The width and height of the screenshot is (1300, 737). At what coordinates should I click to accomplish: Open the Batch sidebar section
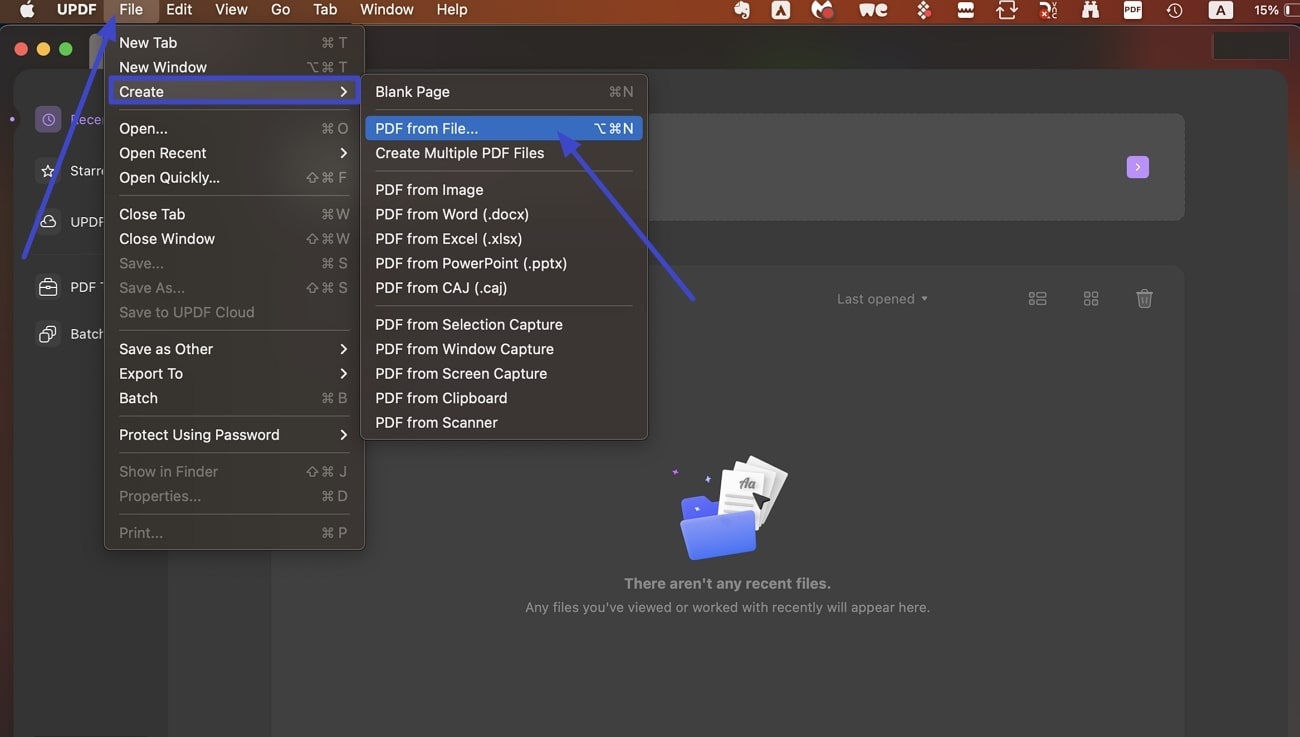pyautogui.click(x=48, y=333)
